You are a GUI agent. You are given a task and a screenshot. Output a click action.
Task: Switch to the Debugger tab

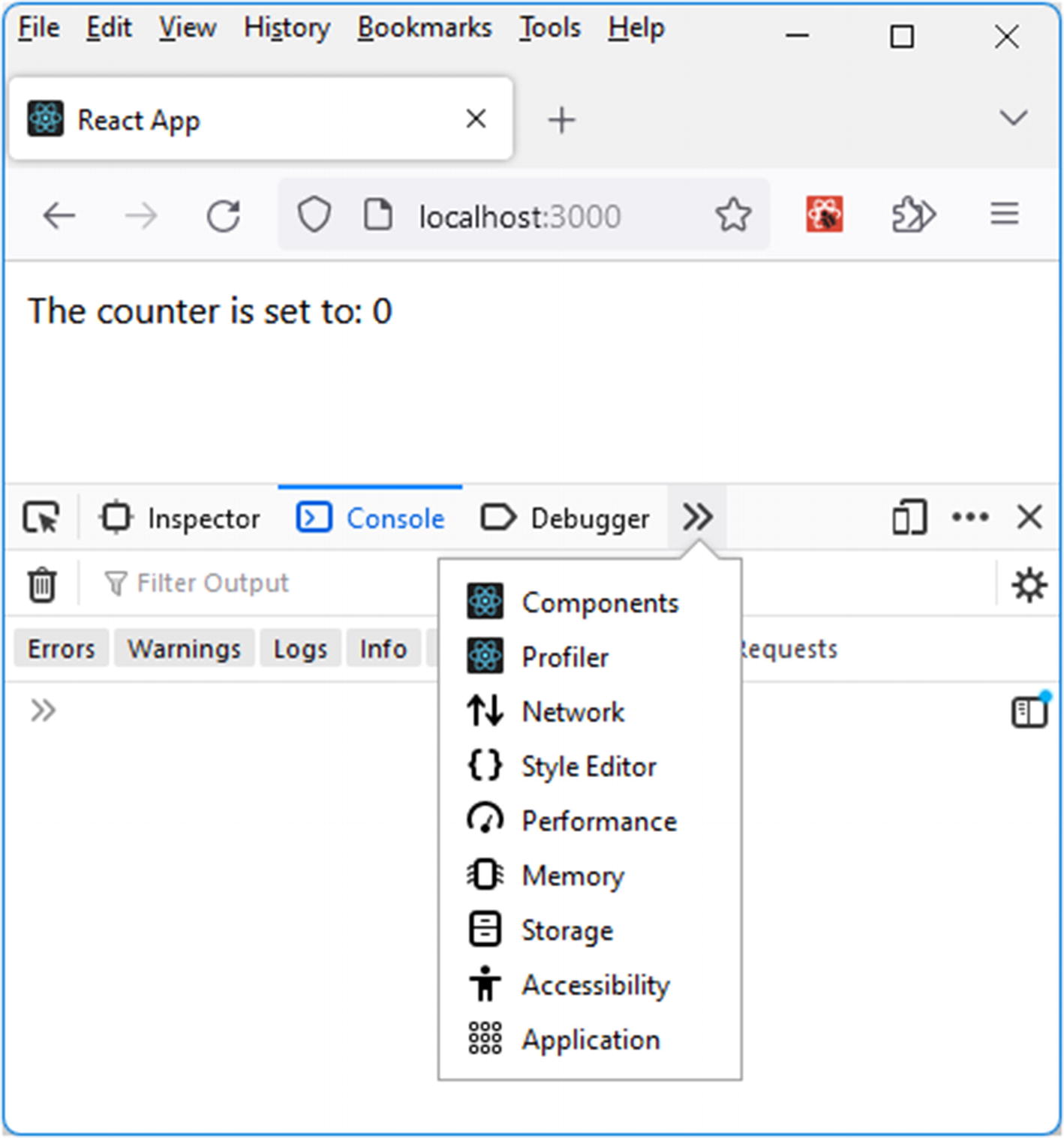[565, 518]
